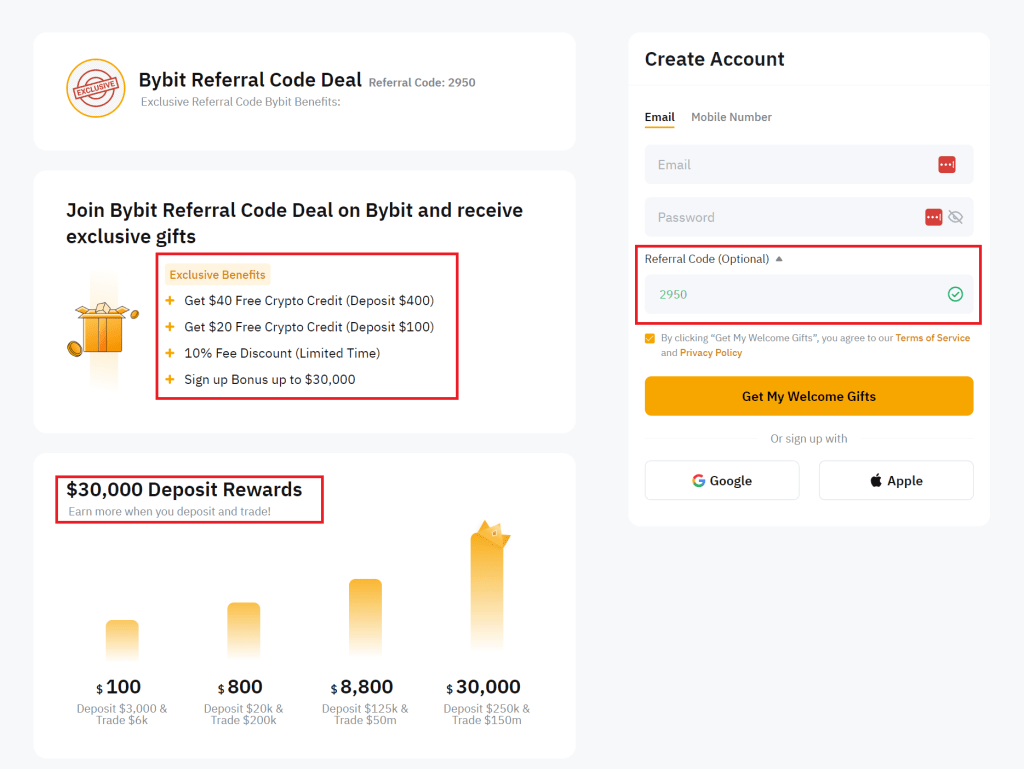1024x769 pixels.
Task: Toggle password visibility with the eye icon
Action: [957, 217]
